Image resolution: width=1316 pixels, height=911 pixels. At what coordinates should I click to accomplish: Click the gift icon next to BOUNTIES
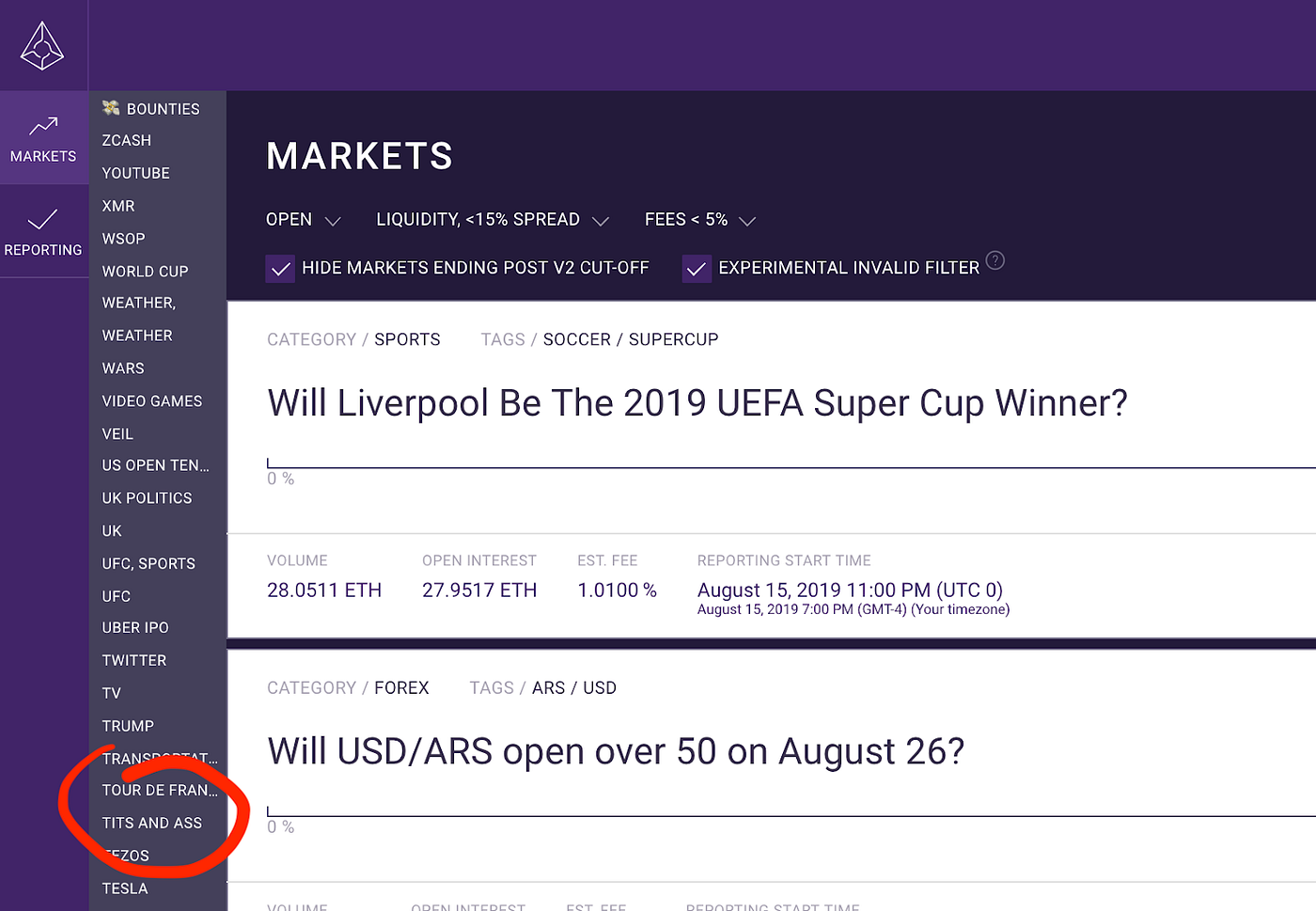[x=110, y=107]
